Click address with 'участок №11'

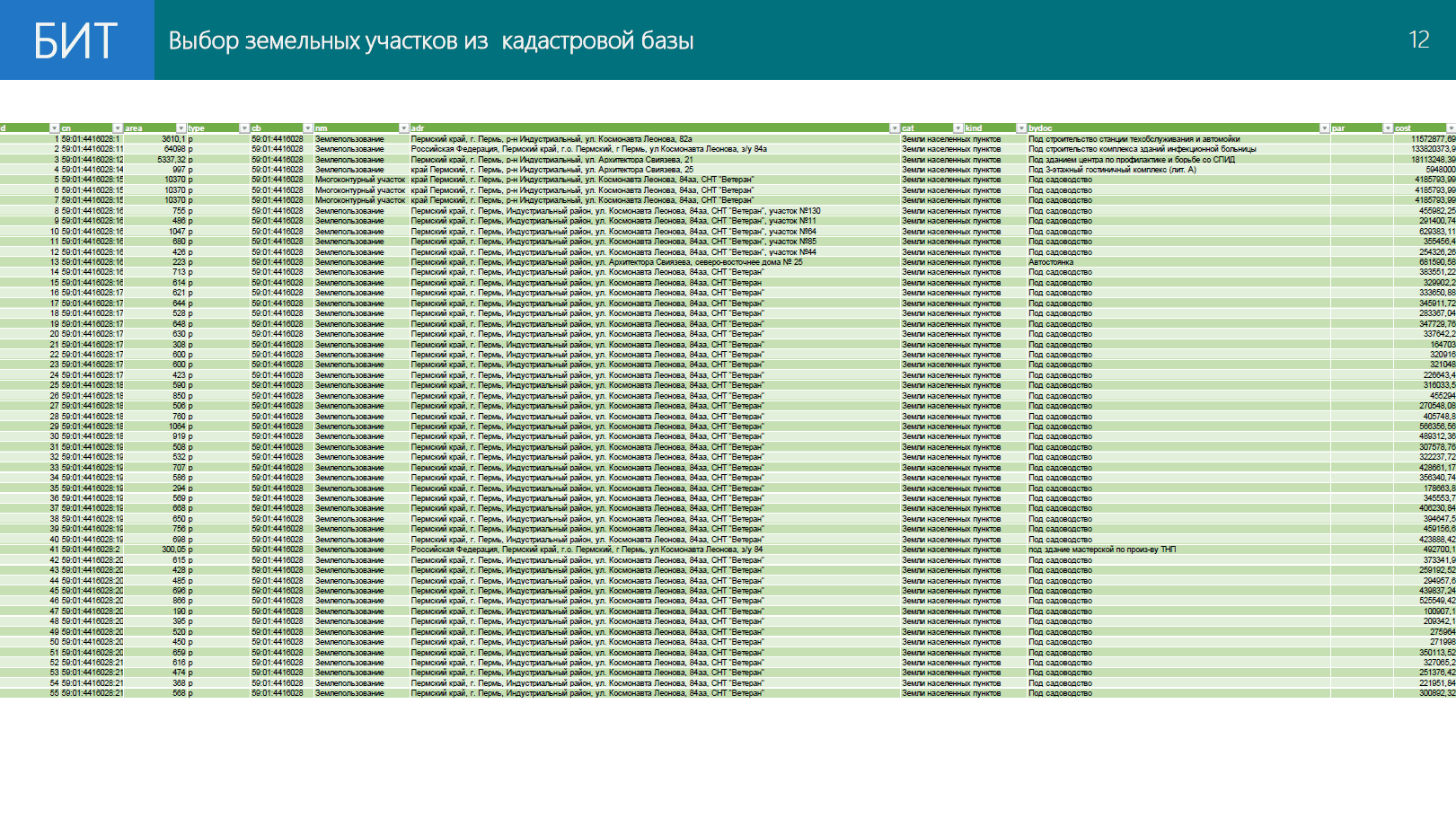[x=613, y=221]
